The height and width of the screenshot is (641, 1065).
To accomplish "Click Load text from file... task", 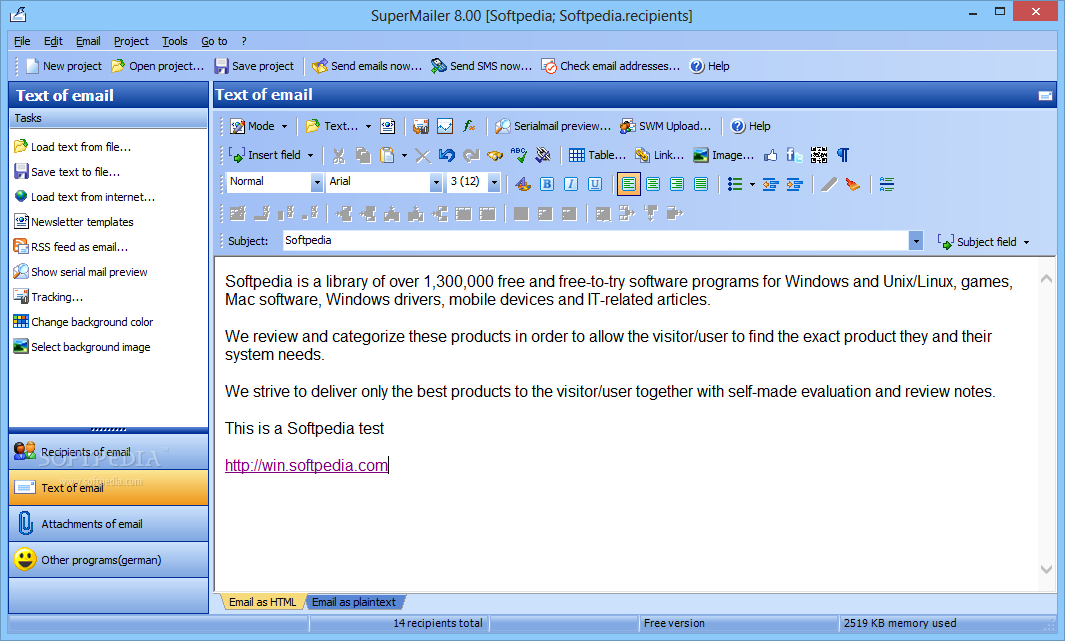I will point(72,147).
